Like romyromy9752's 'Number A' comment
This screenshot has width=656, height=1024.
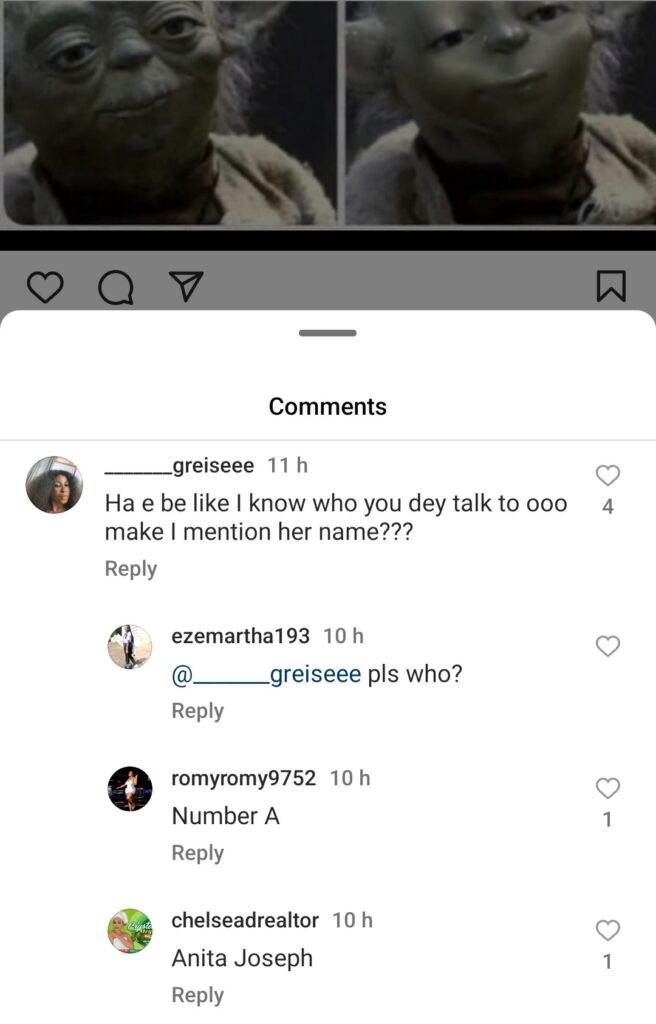coord(608,788)
